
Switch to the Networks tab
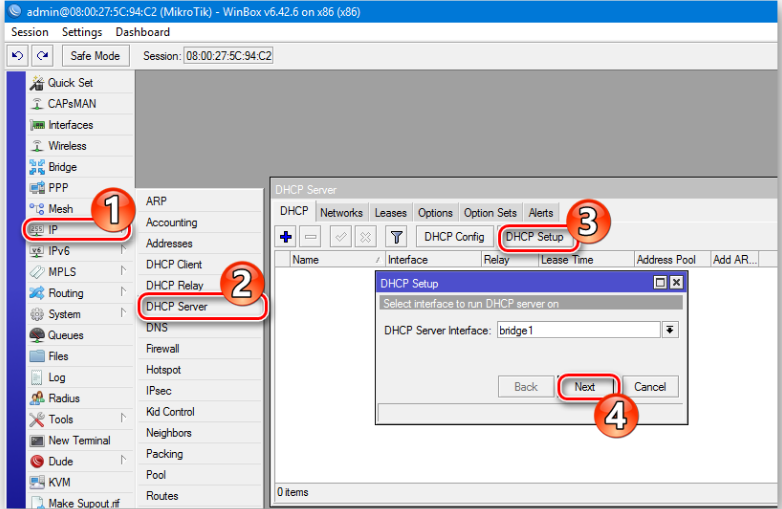click(341, 212)
